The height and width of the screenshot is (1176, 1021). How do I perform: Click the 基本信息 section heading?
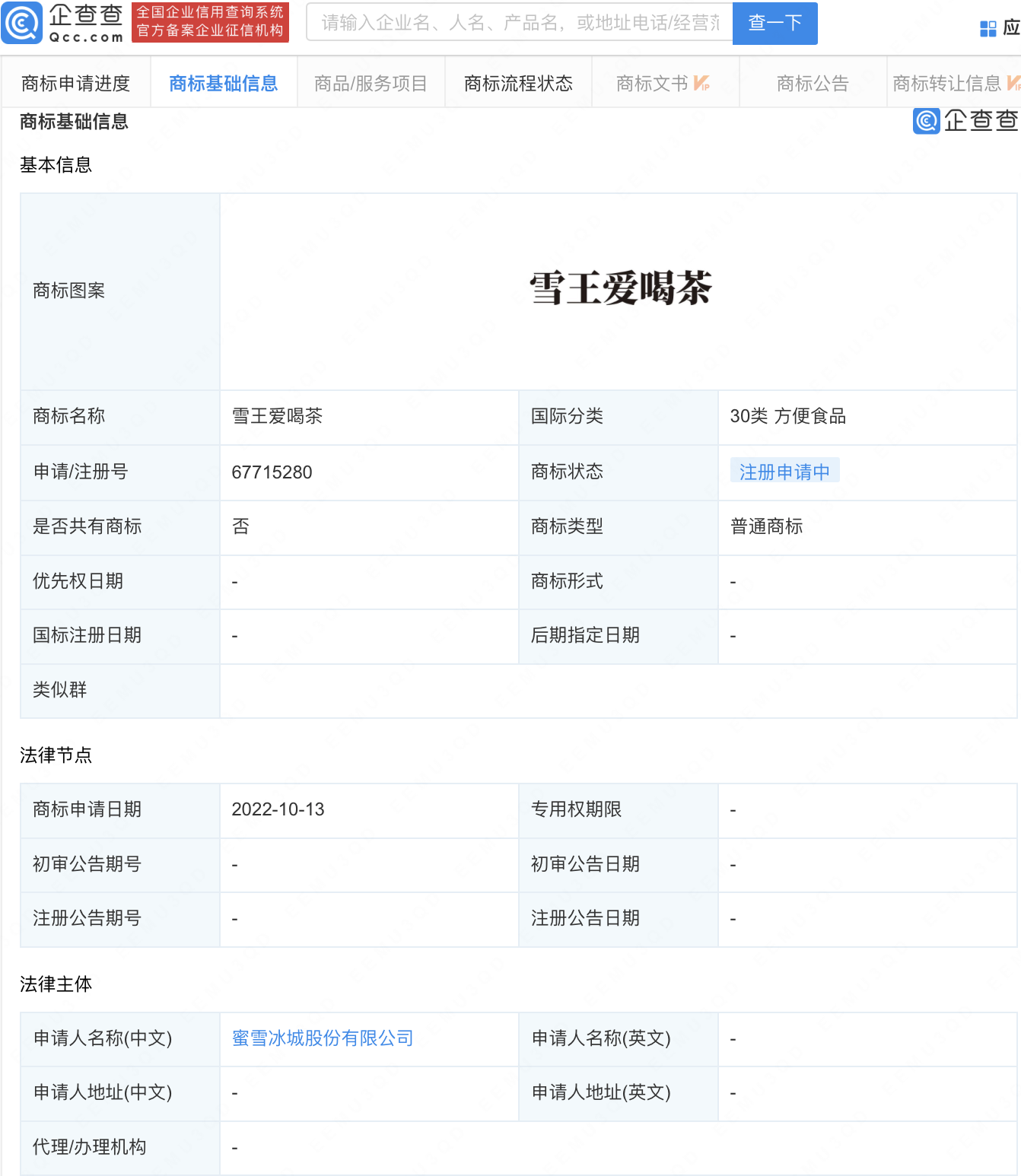56,164
